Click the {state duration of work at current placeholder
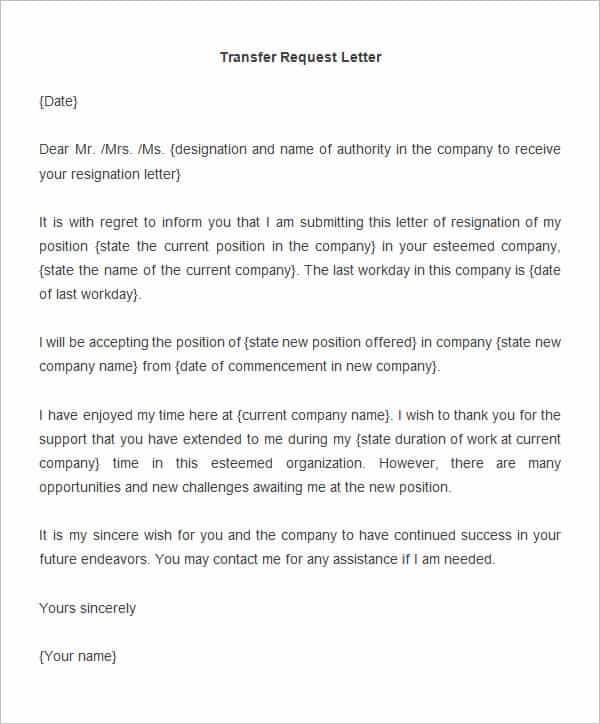Image resolution: width=600 pixels, height=724 pixels. coord(458,440)
